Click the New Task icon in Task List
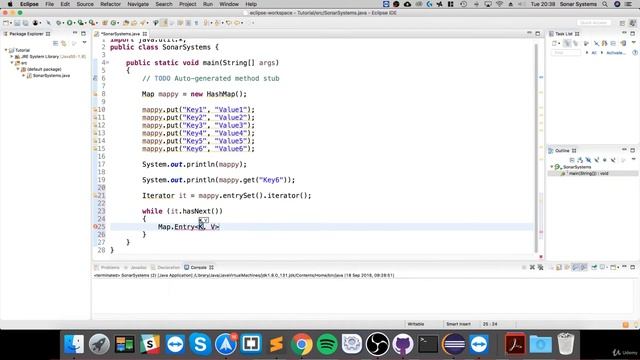Viewport: 640px width, 360px height. pos(555,43)
